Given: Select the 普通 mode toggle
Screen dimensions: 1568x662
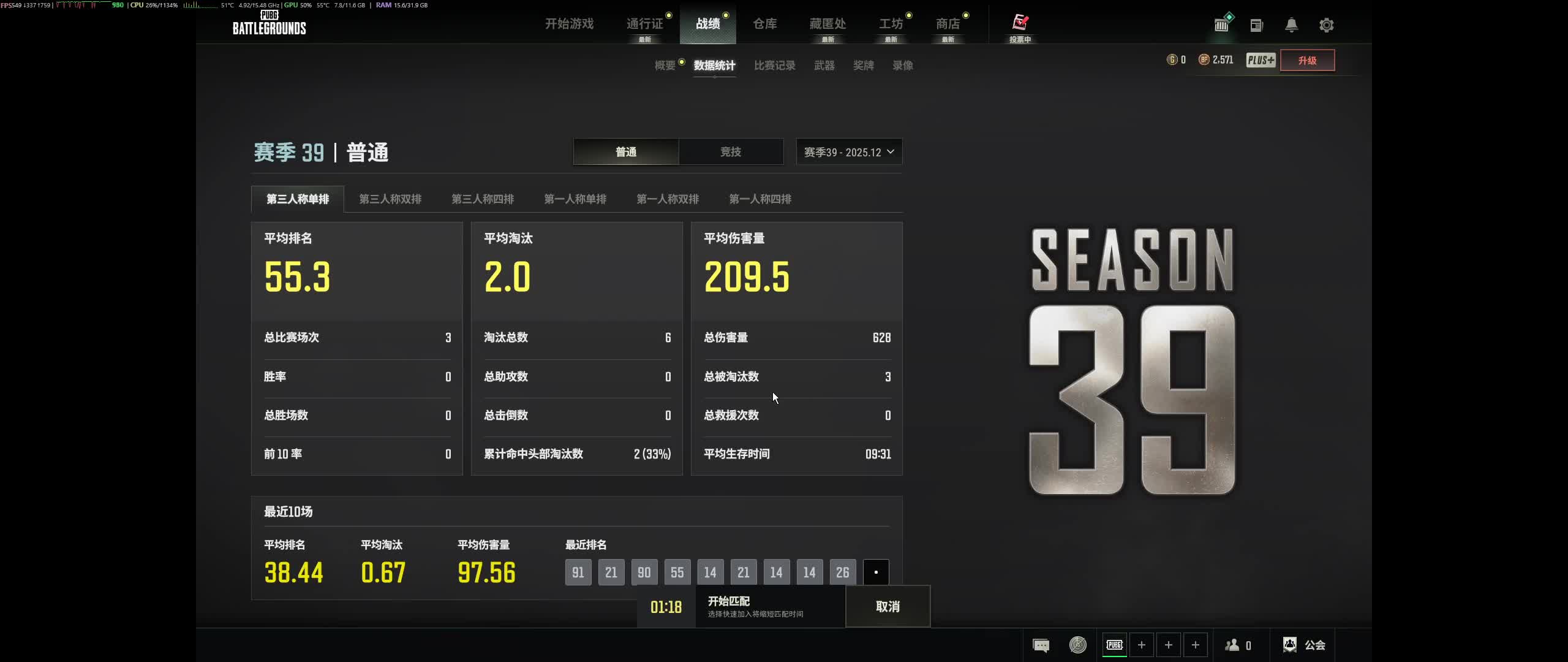Looking at the screenshot, I should tap(626, 151).
